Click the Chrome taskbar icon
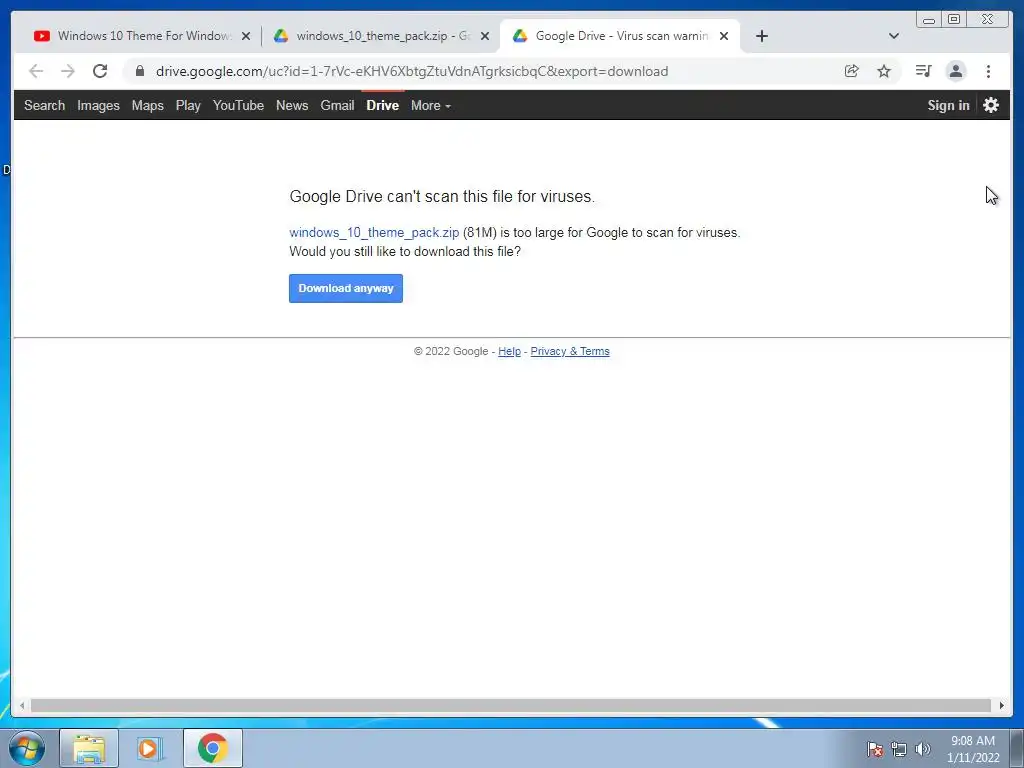The image size is (1024, 768). click(212, 748)
